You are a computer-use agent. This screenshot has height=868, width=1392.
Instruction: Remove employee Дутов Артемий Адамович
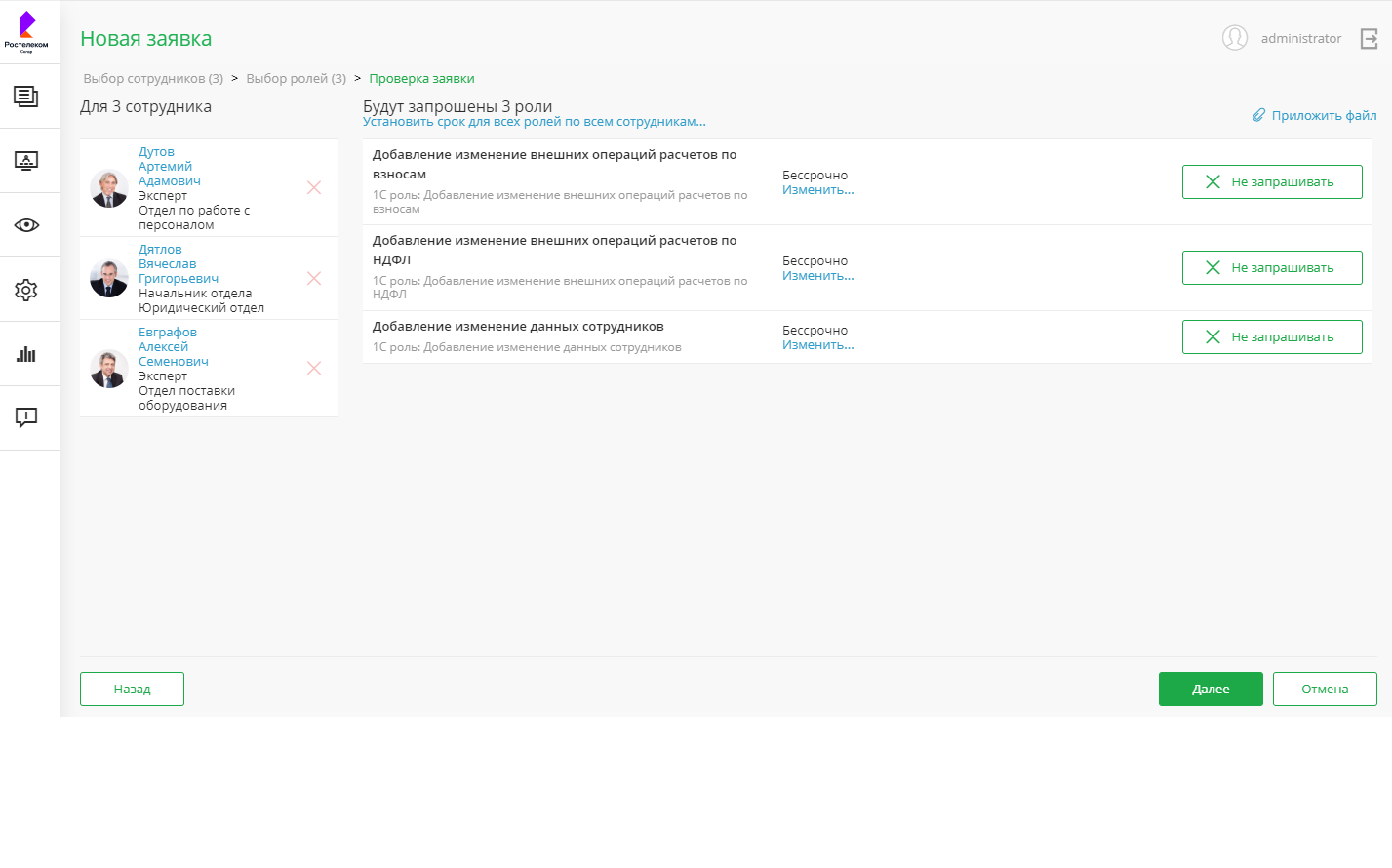pyautogui.click(x=314, y=187)
